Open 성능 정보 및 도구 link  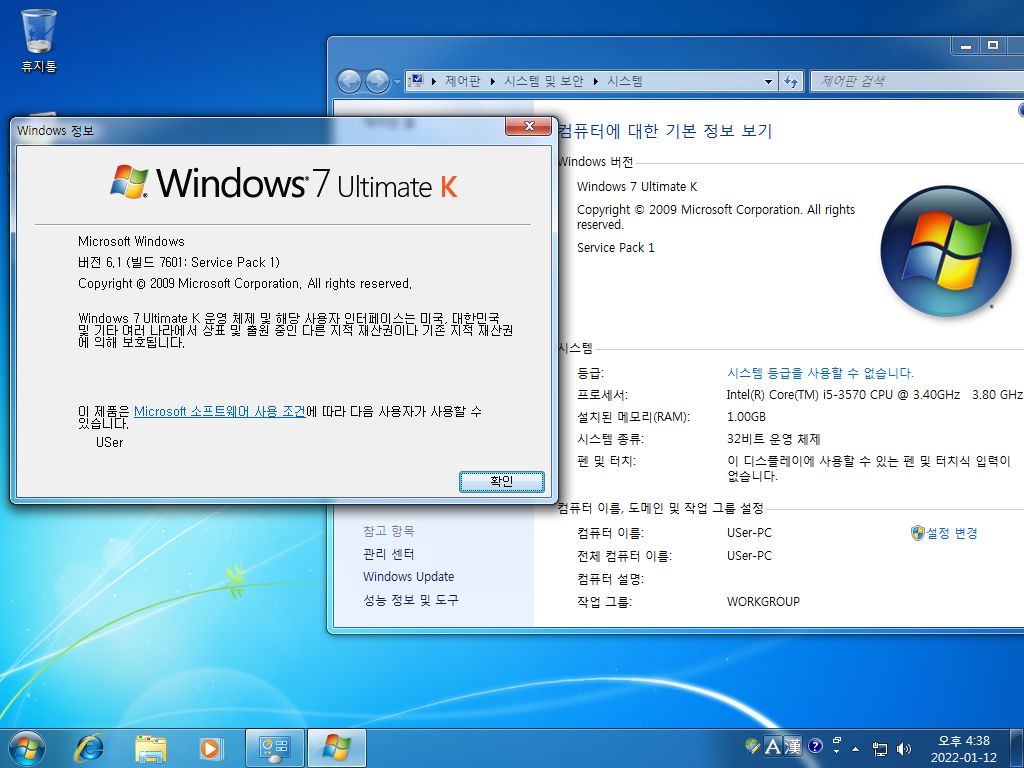(x=411, y=600)
